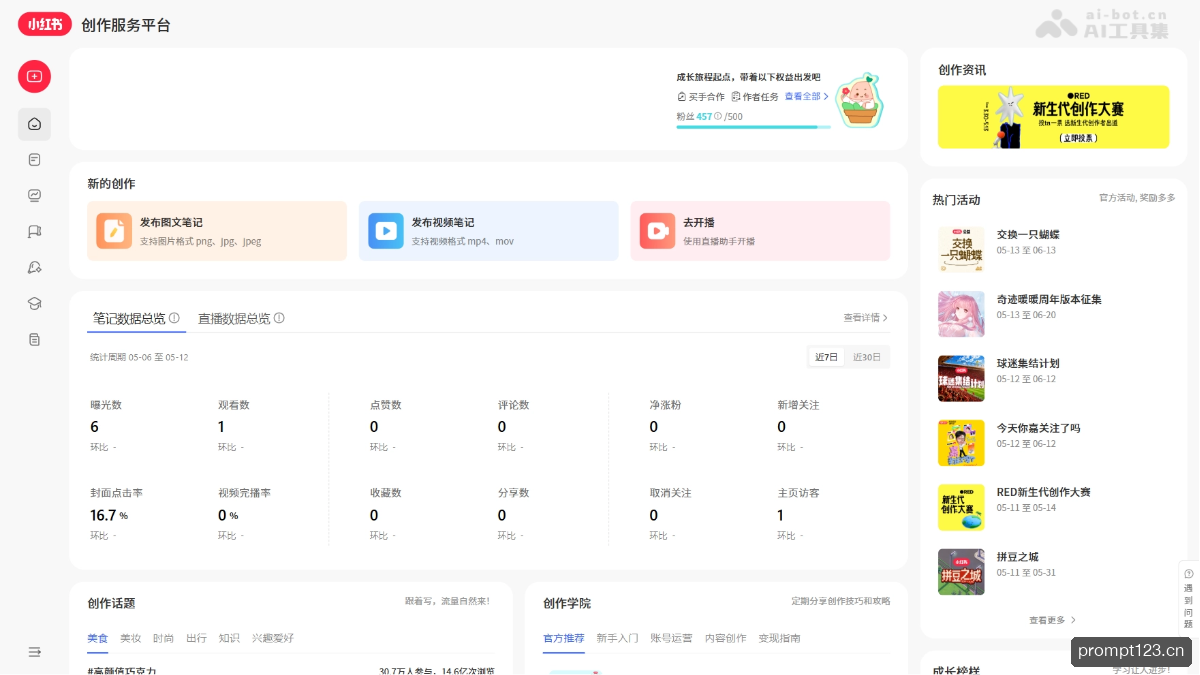Click the 小红书 red logo
The height and width of the screenshot is (675, 1200).
click(x=45, y=24)
